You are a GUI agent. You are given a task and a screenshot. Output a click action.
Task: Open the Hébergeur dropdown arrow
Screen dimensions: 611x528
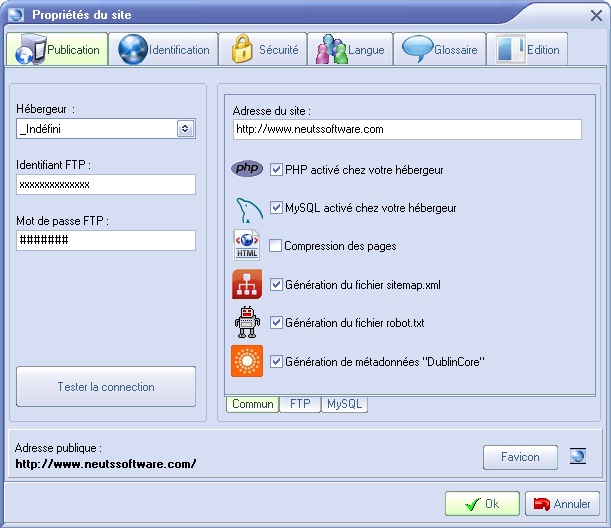pos(185,129)
